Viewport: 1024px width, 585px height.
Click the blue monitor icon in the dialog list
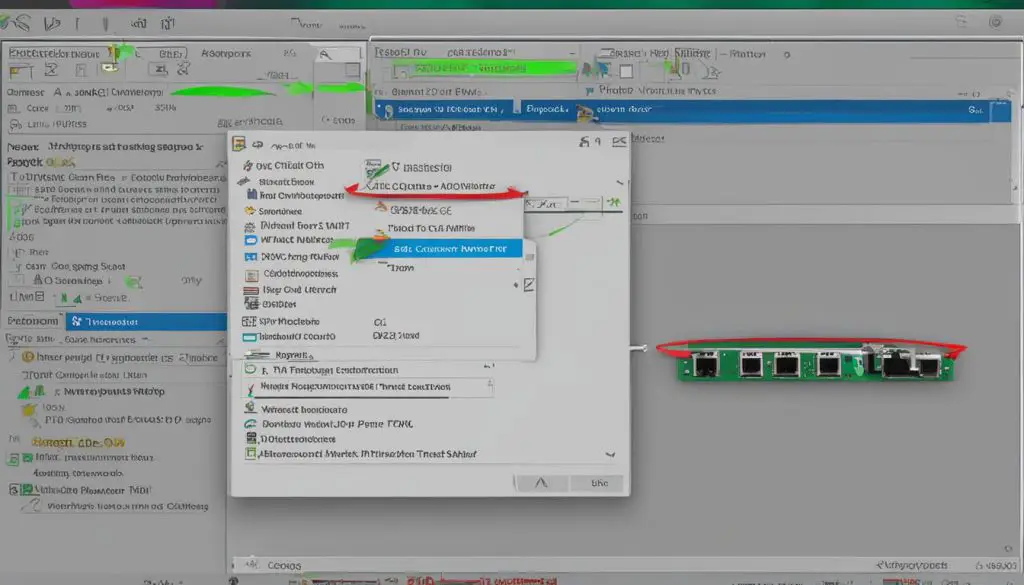point(251,241)
